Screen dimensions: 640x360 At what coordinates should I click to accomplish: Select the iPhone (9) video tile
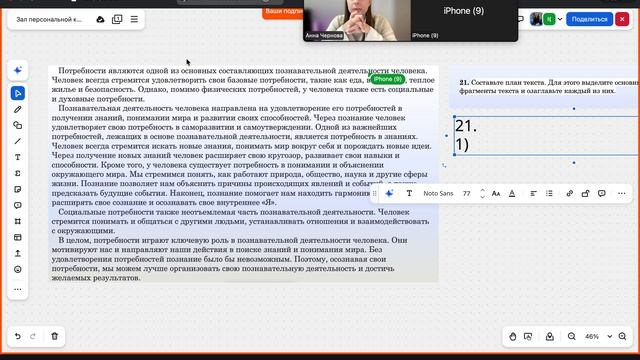(464, 20)
